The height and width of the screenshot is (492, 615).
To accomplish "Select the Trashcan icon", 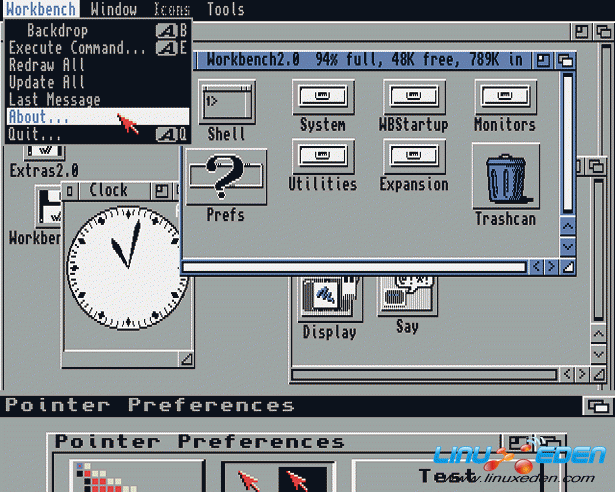I will pyautogui.click(x=506, y=177).
